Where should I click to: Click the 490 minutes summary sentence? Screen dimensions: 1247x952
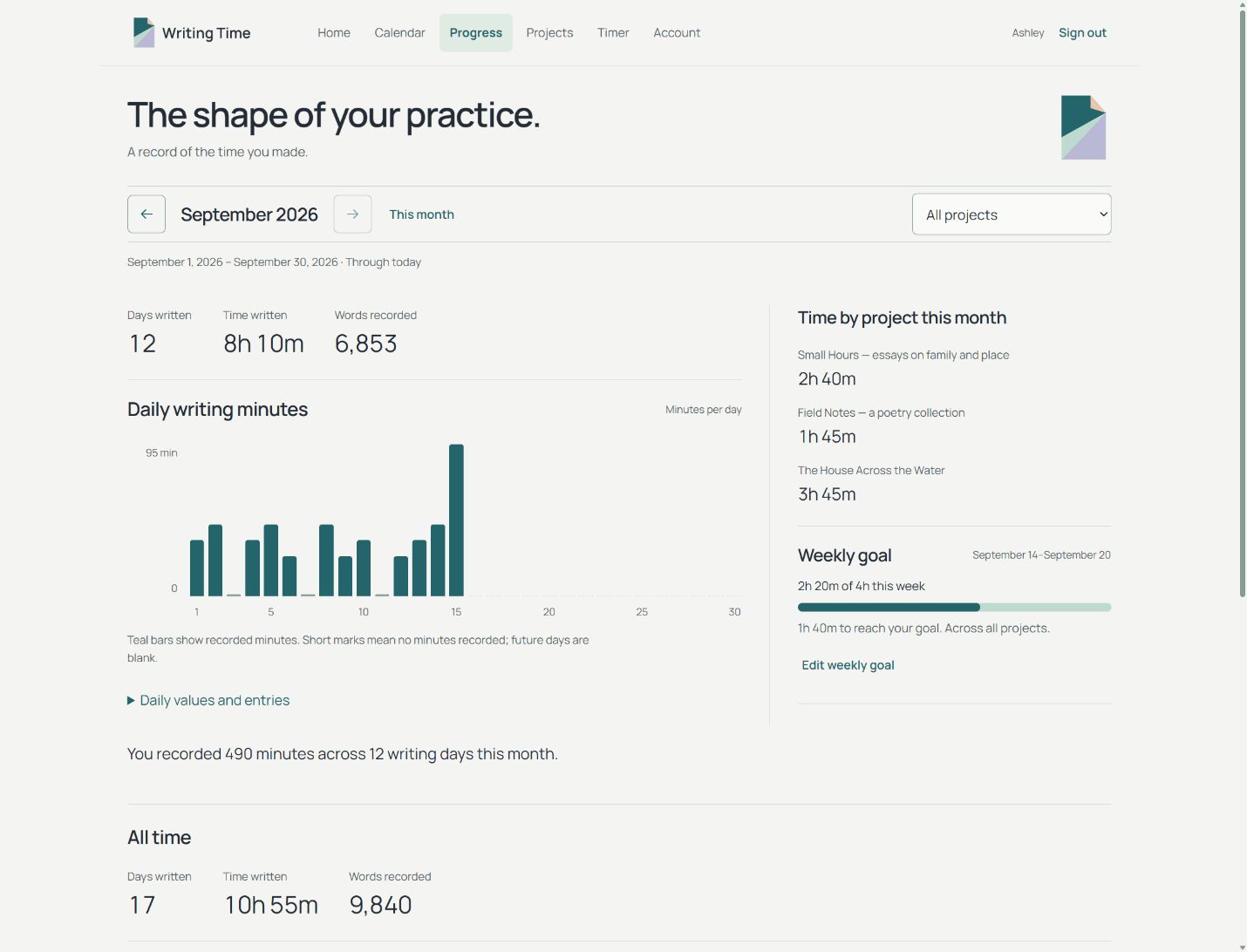(x=343, y=754)
